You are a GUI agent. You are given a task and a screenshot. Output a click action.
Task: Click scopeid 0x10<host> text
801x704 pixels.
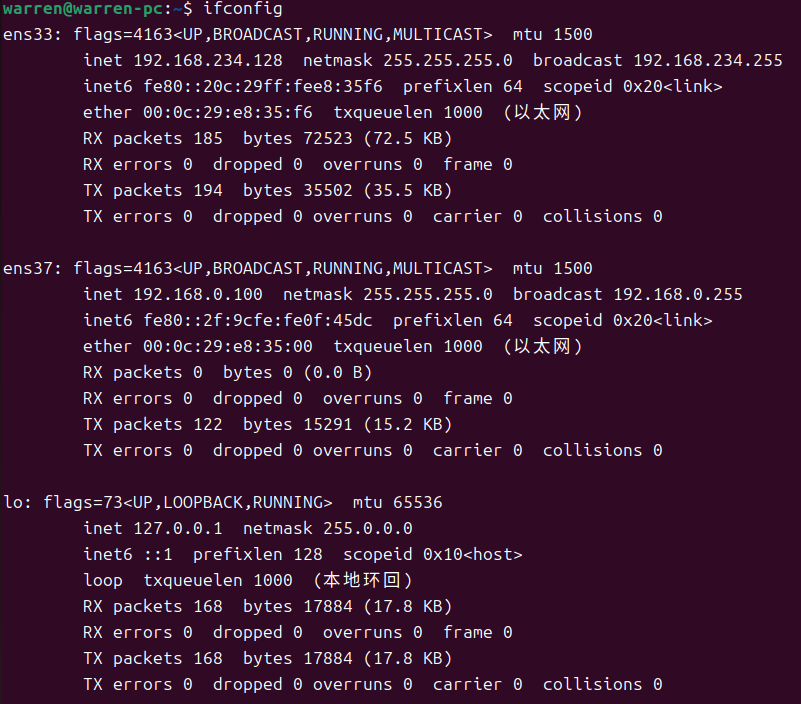click(433, 554)
